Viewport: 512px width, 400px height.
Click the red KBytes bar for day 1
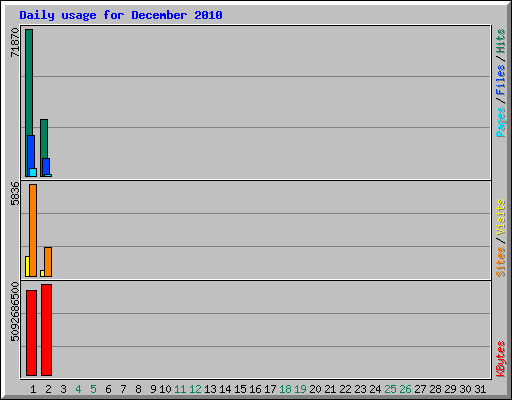coord(31,333)
